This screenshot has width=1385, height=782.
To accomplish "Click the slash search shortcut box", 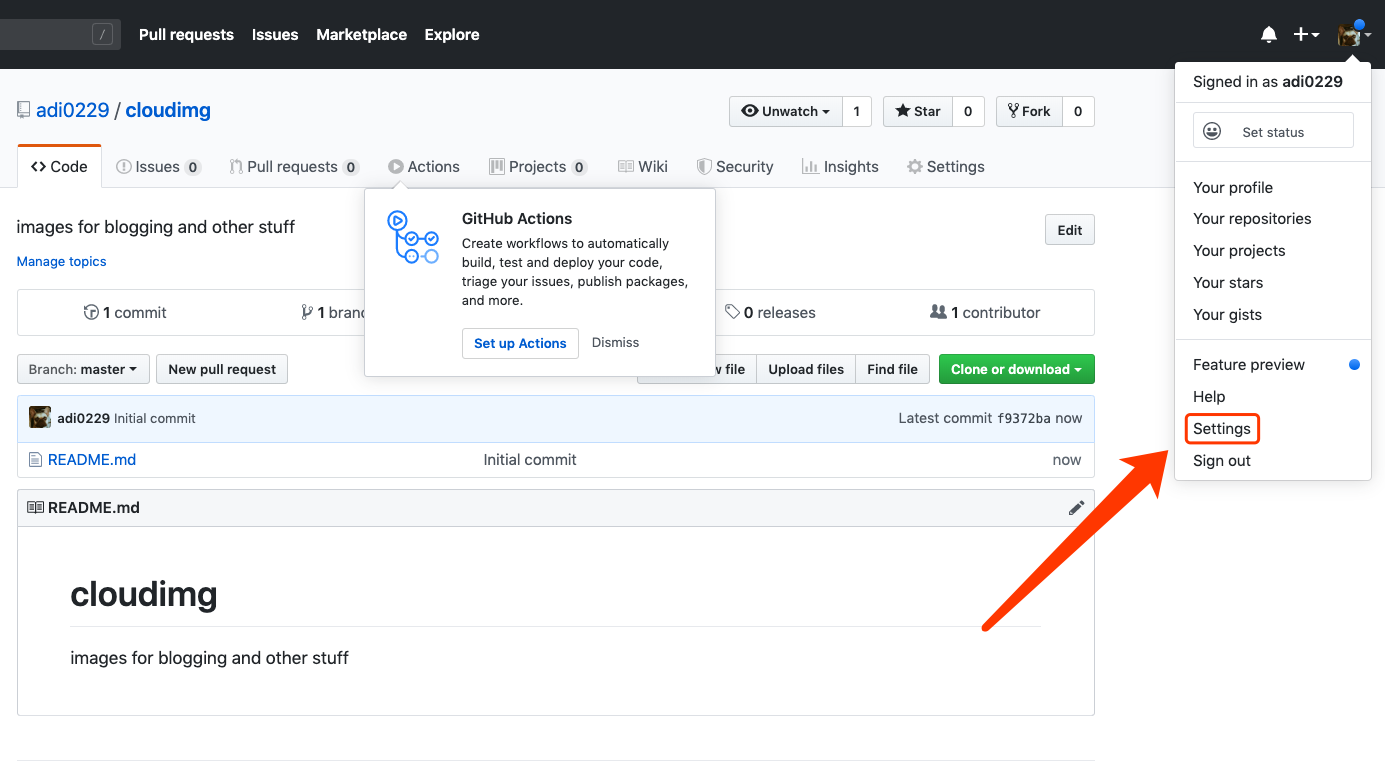I will point(102,35).
